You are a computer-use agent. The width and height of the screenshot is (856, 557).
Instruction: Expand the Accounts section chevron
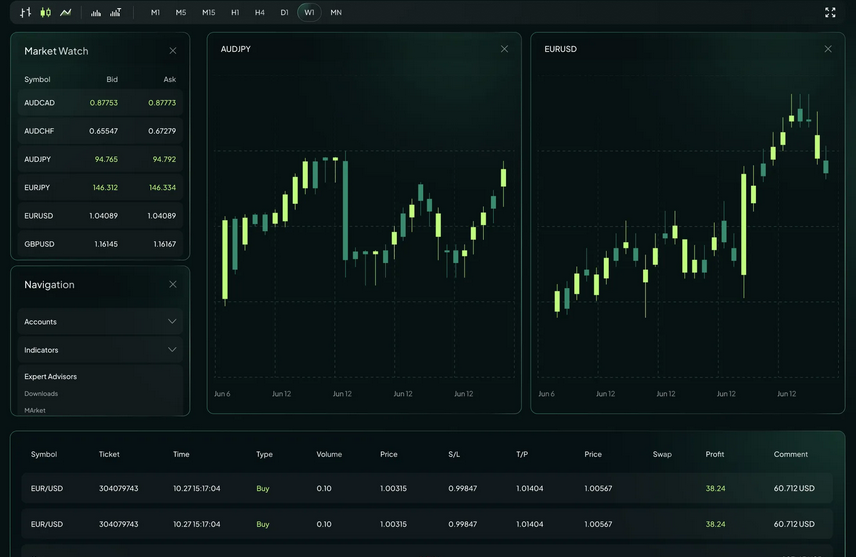[172, 322]
